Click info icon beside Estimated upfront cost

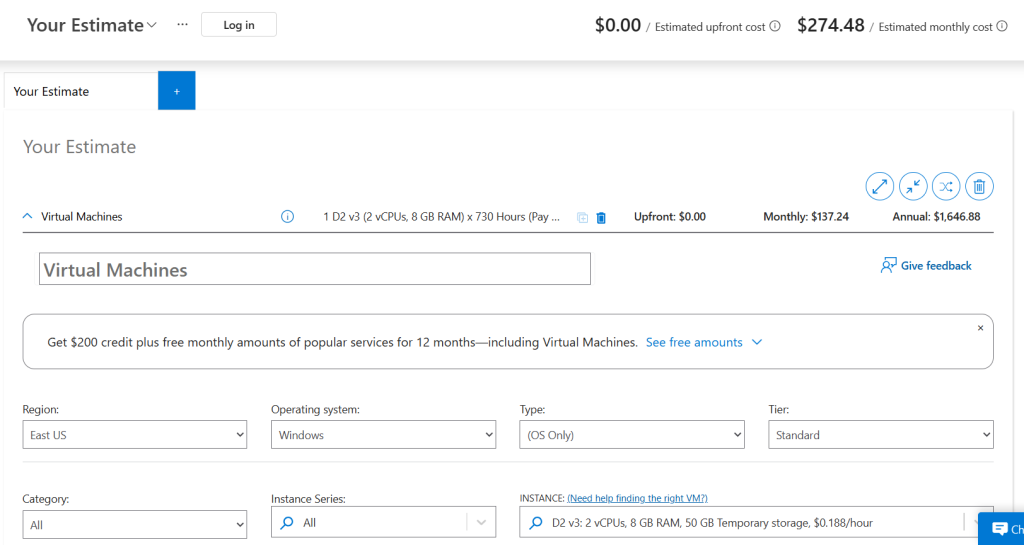click(x=775, y=27)
